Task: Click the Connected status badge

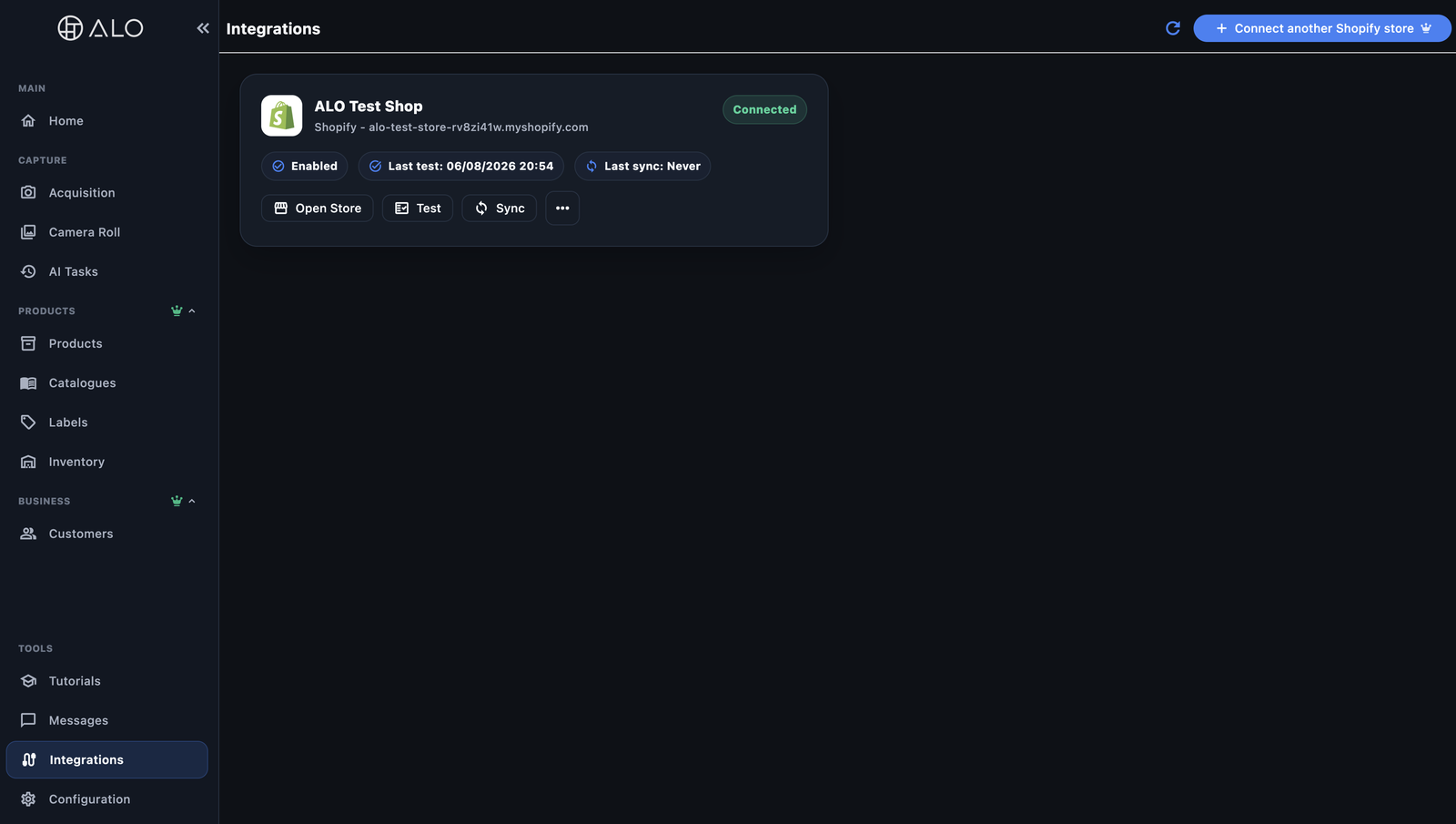Action: point(764,109)
